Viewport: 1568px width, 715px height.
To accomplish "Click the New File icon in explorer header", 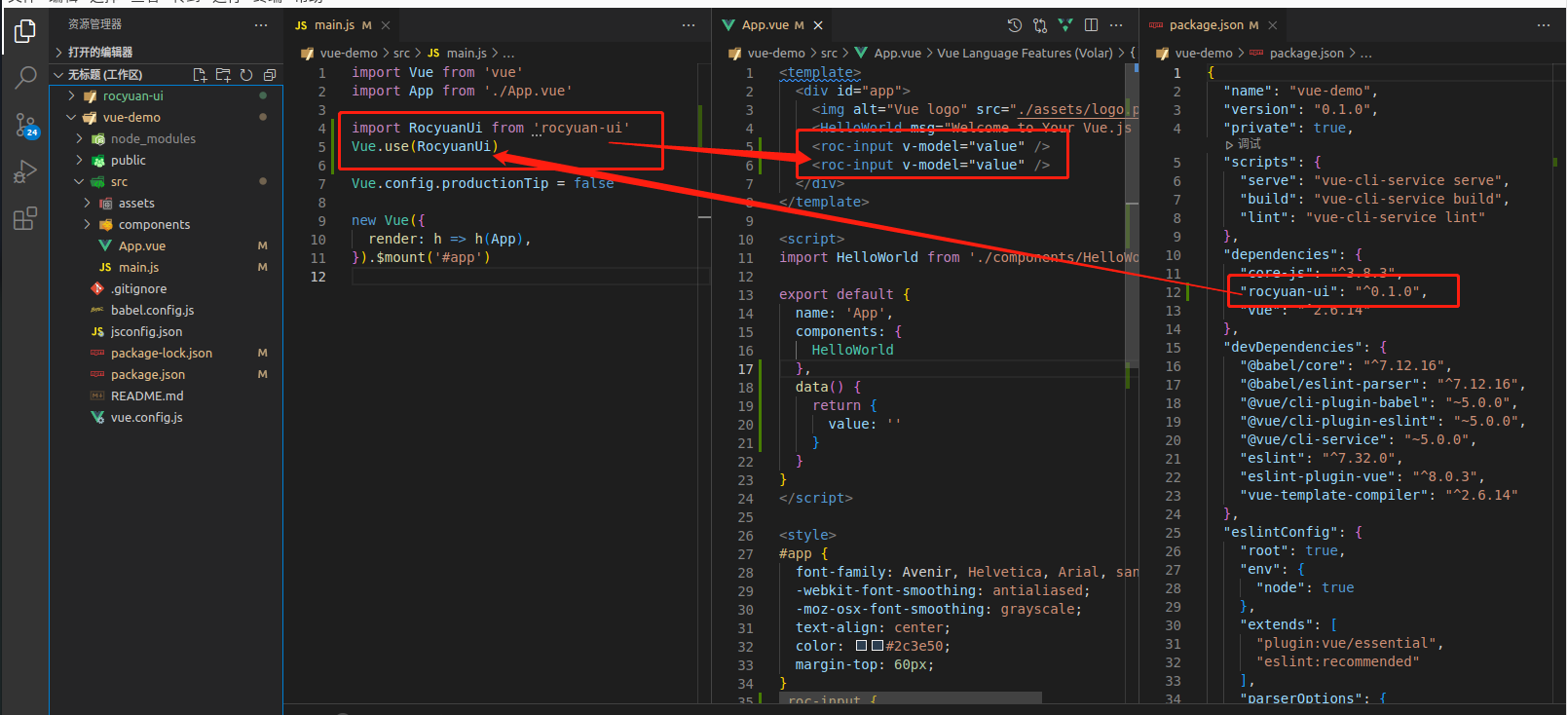I will [200, 75].
